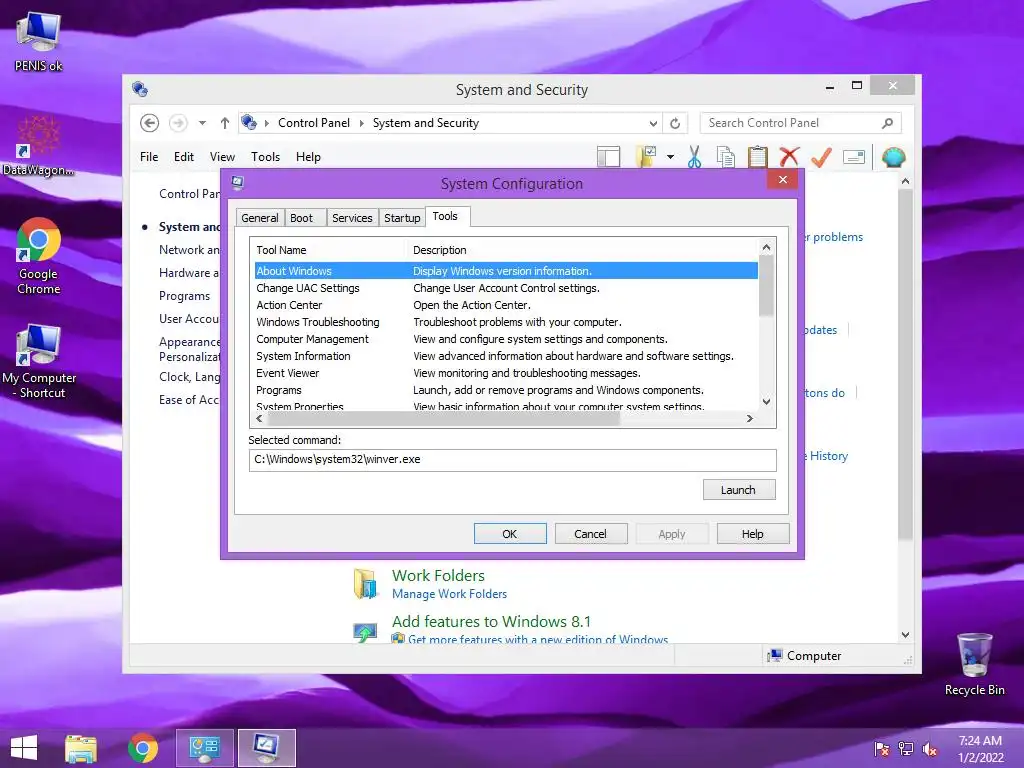The image size is (1024, 768).
Task: Select the System Information row
Action: point(506,355)
